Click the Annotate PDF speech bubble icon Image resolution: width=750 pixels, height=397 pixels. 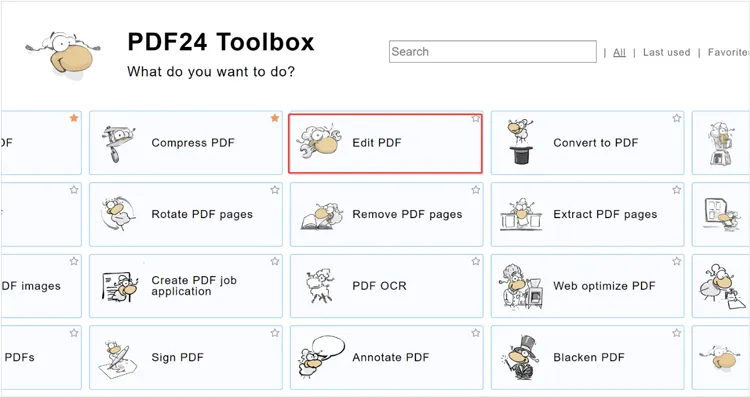tap(321, 357)
